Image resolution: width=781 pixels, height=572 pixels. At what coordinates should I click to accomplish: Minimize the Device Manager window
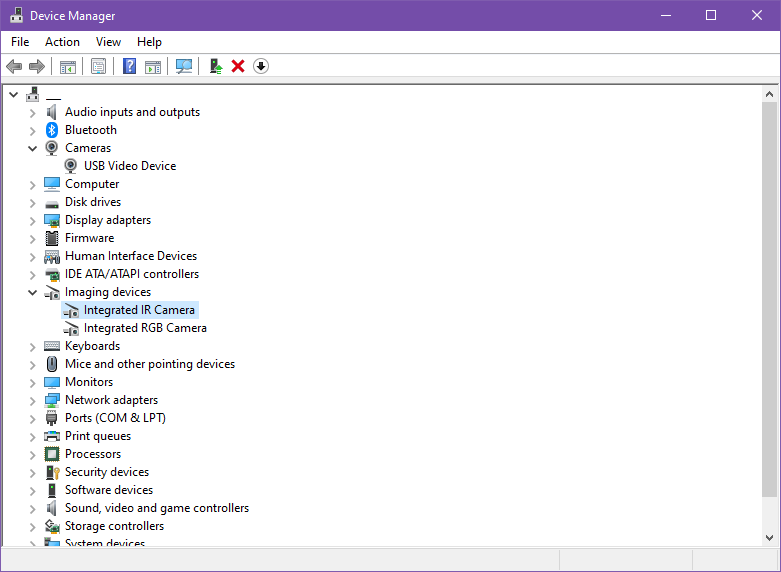(666, 15)
